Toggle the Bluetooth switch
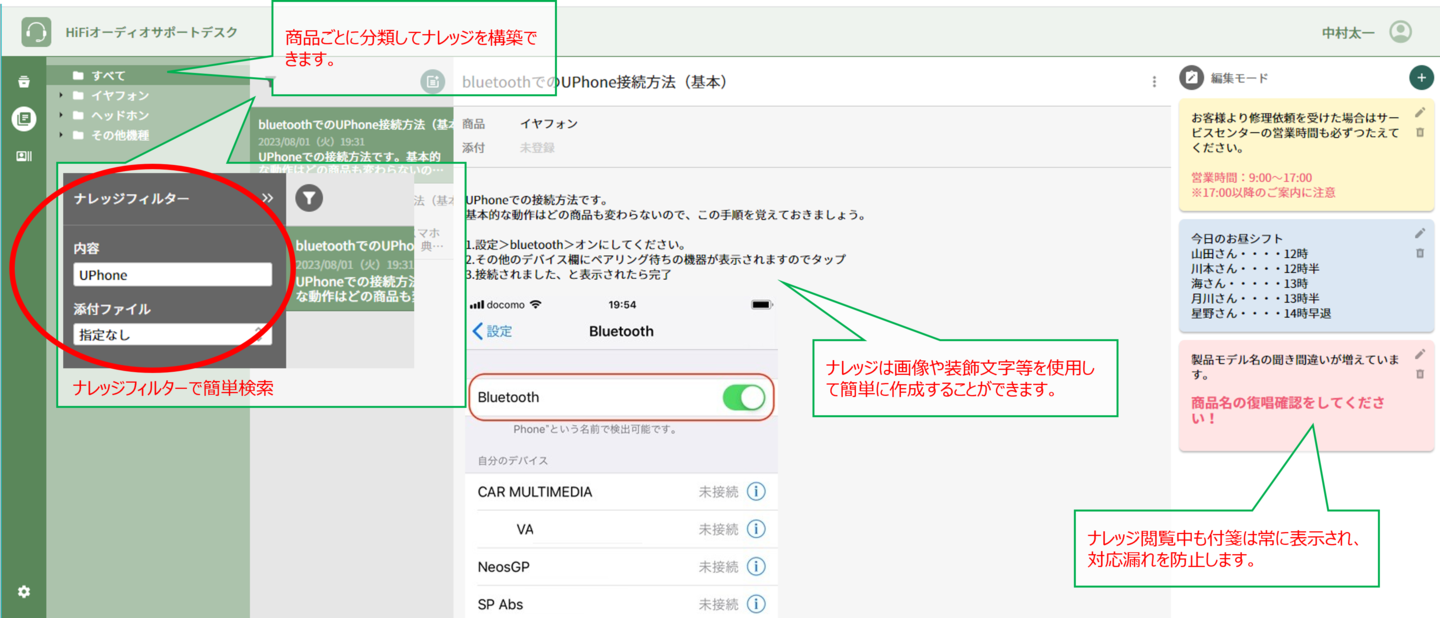 743,398
